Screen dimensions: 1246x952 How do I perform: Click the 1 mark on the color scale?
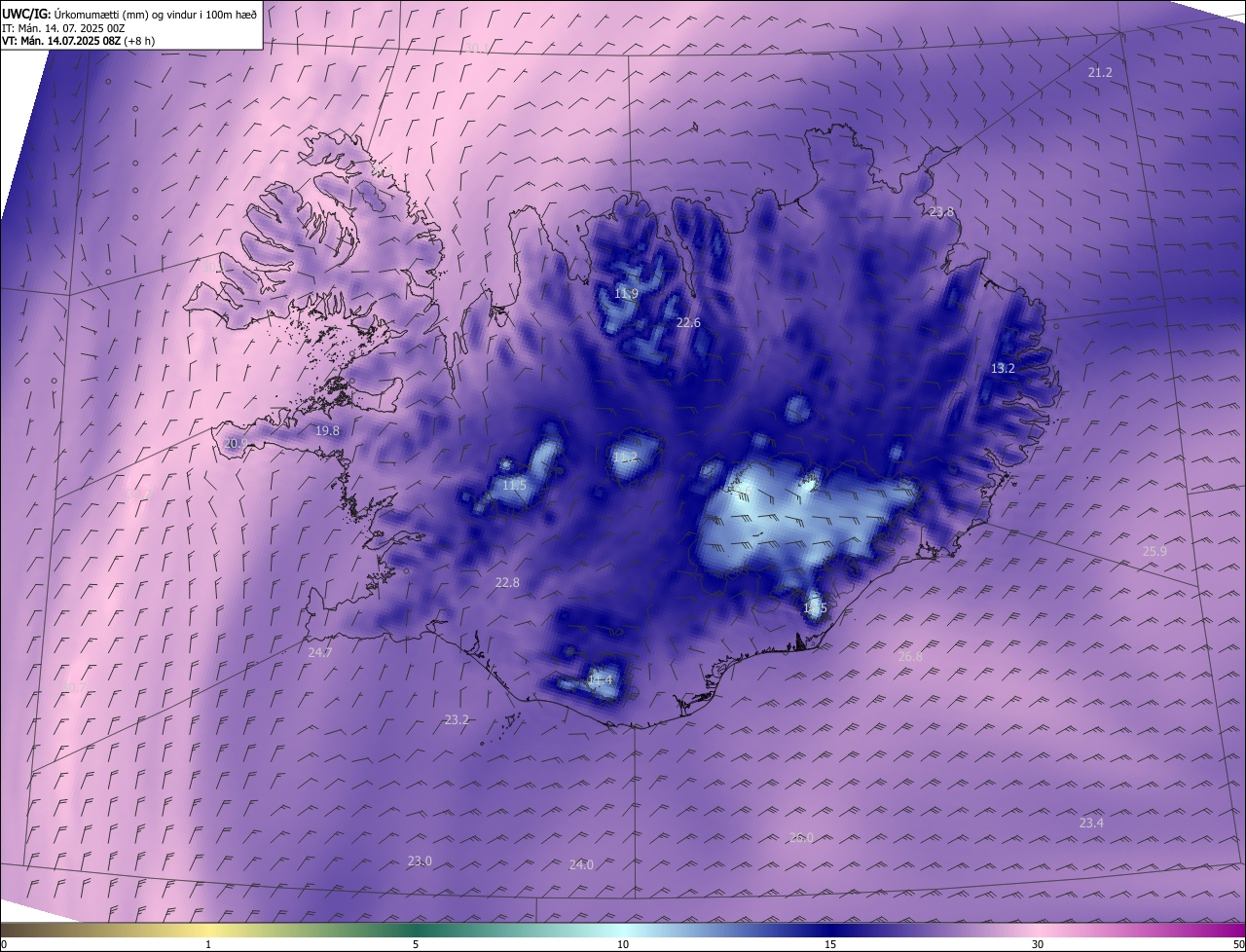[x=208, y=944]
